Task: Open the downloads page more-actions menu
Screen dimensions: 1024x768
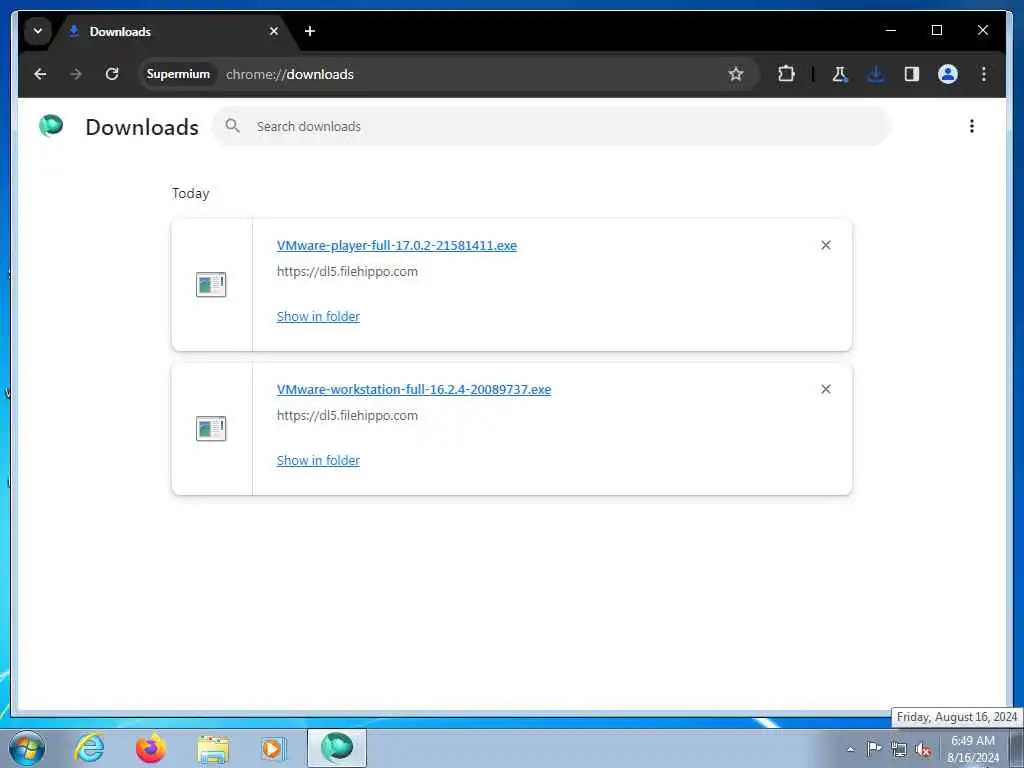Action: pyautogui.click(x=972, y=126)
